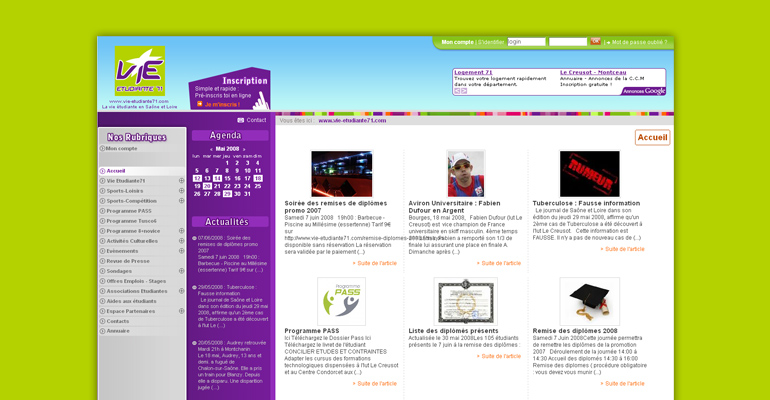Expand the Sports-Loisirs submenu
770x400 pixels.
(x=181, y=190)
